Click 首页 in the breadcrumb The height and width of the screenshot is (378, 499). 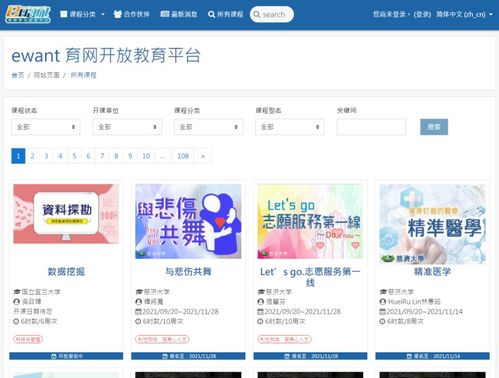18,75
